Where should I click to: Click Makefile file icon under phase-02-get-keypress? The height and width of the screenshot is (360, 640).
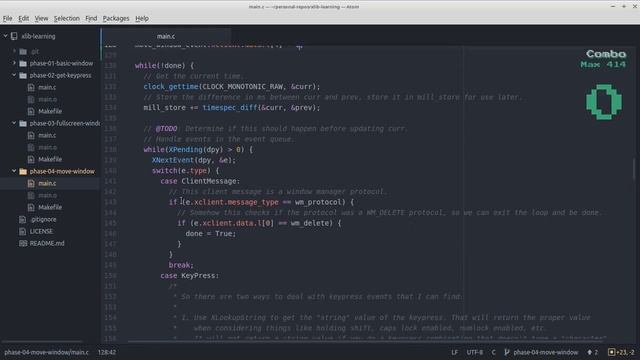tap(31, 111)
